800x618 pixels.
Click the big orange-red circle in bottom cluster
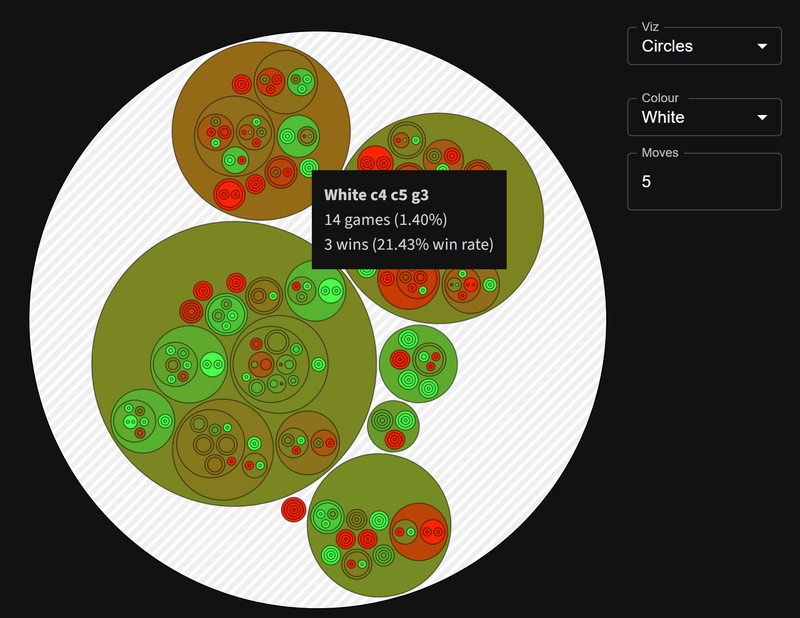click(x=419, y=532)
